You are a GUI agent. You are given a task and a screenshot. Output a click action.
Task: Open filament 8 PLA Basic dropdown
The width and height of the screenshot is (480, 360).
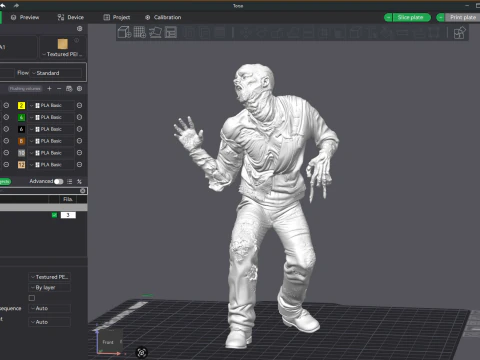51,141
